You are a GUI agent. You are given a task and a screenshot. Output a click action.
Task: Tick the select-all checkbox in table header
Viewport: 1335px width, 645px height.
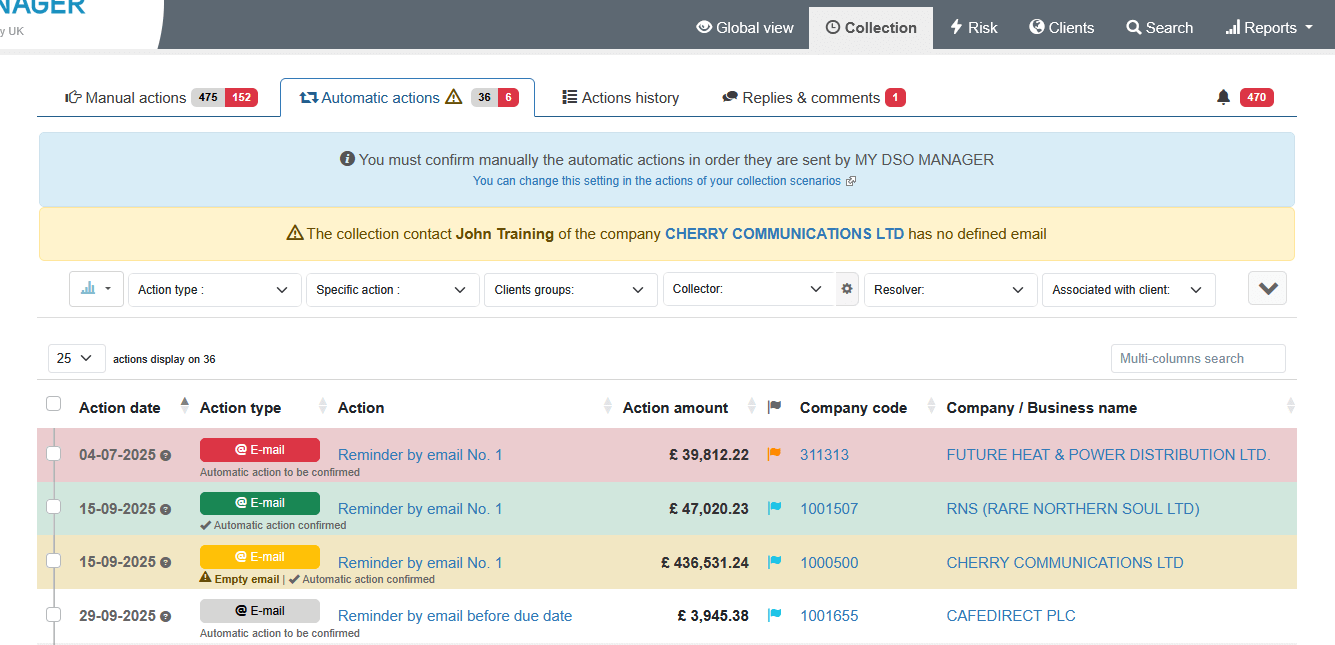pyautogui.click(x=54, y=404)
